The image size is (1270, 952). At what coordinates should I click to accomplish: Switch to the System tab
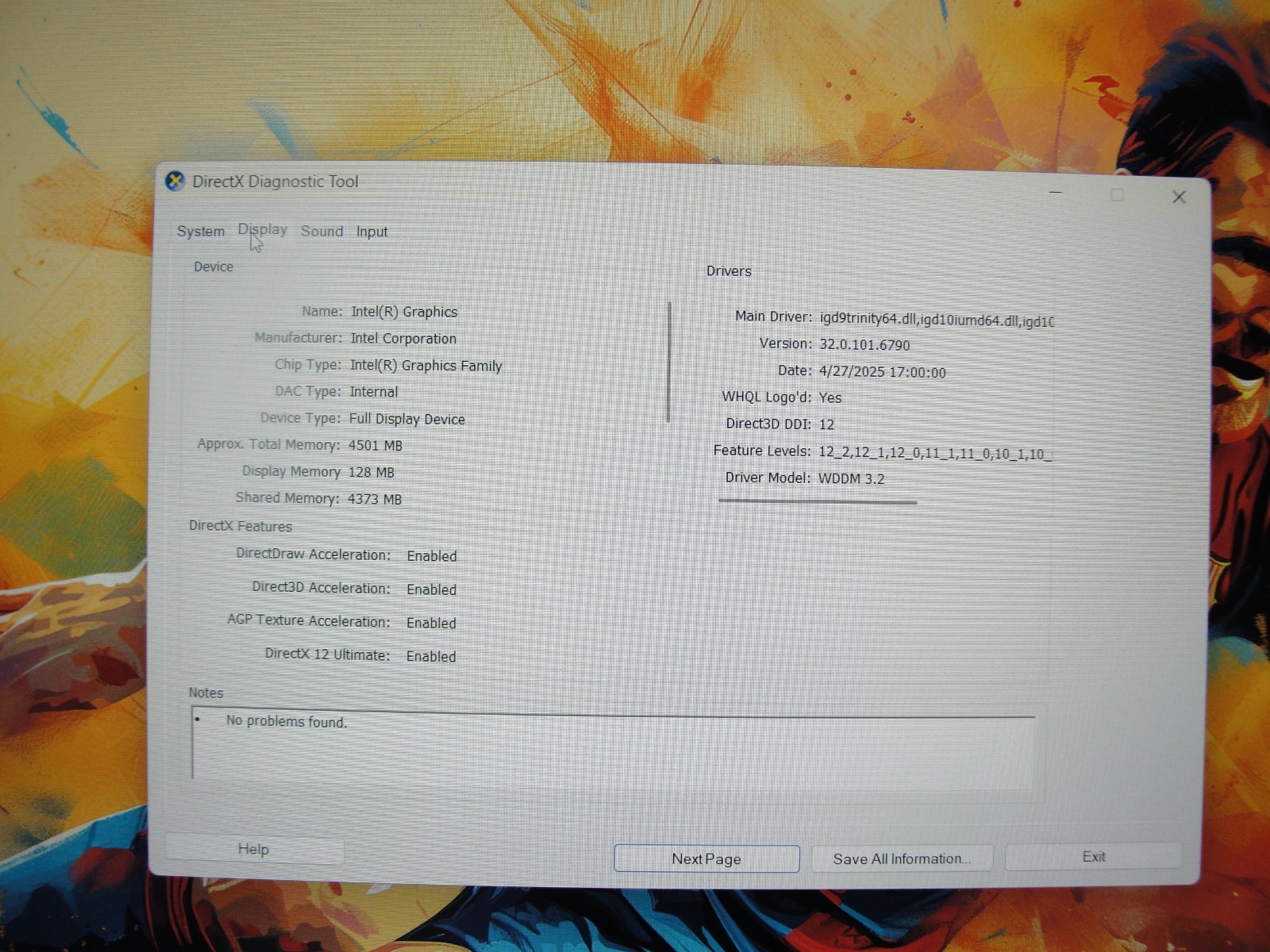[201, 231]
